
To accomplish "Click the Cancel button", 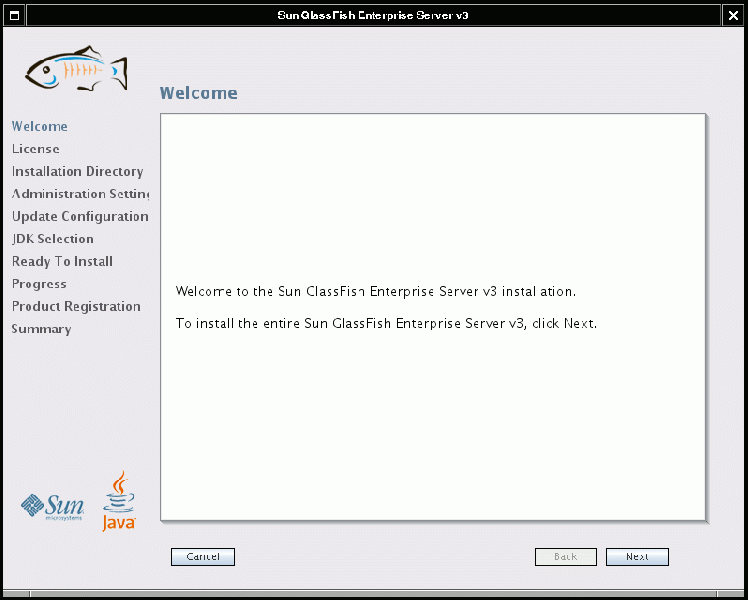I will 203,557.
